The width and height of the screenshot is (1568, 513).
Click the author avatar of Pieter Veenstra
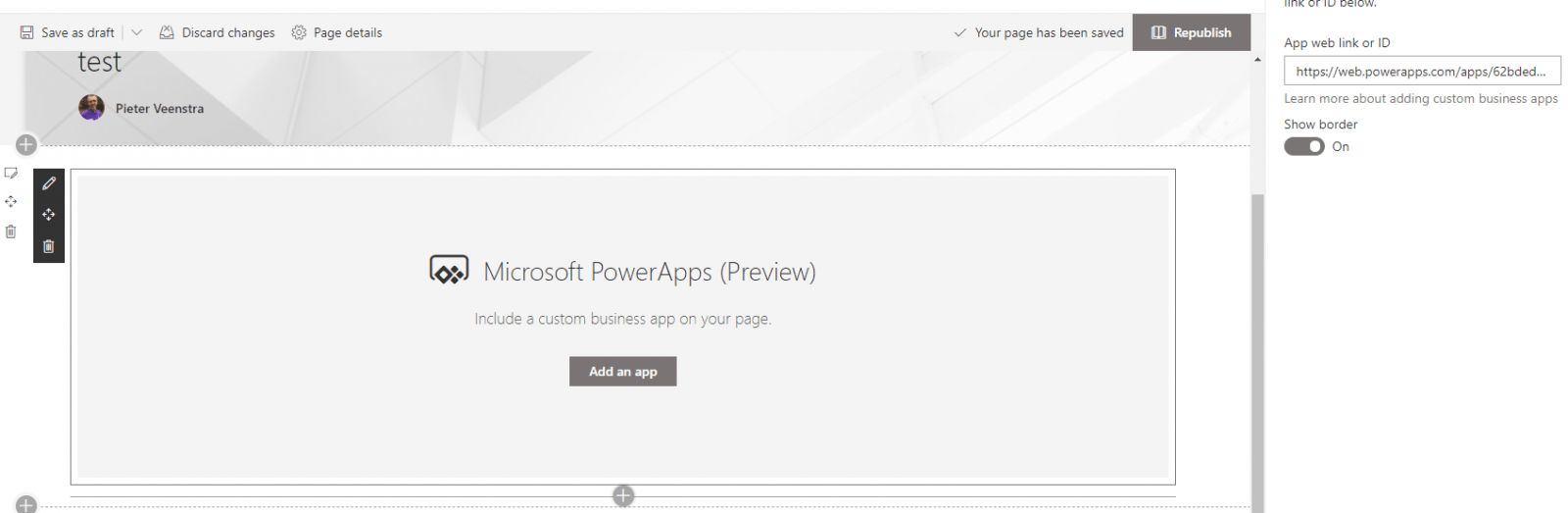(x=91, y=108)
